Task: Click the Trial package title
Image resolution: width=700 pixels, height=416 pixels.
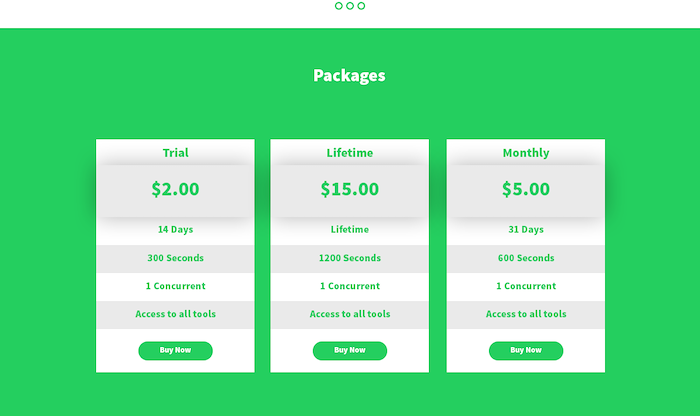Action: click(175, 153)
